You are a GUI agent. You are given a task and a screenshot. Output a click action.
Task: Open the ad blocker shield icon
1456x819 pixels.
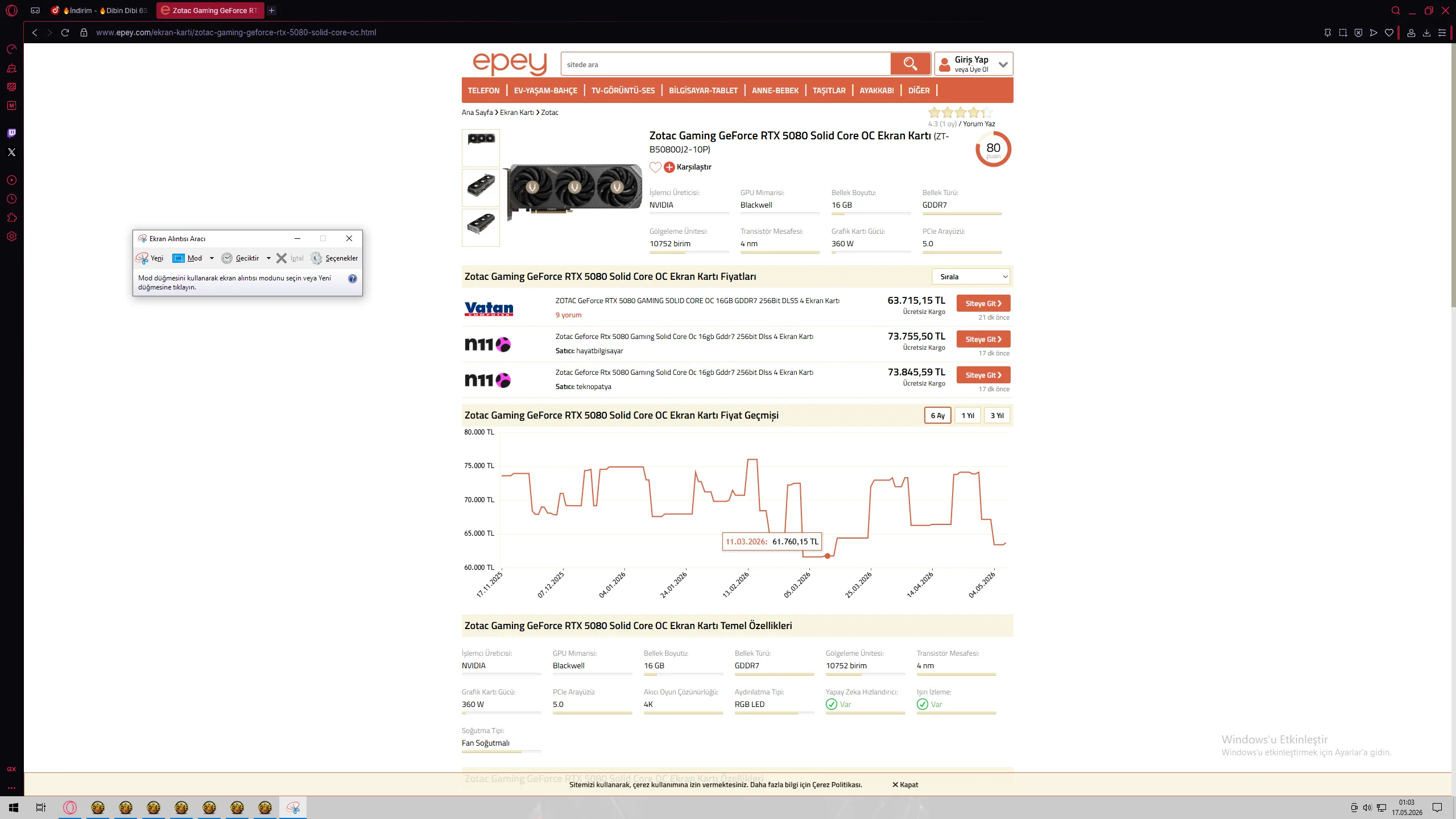coord(1358,32)
